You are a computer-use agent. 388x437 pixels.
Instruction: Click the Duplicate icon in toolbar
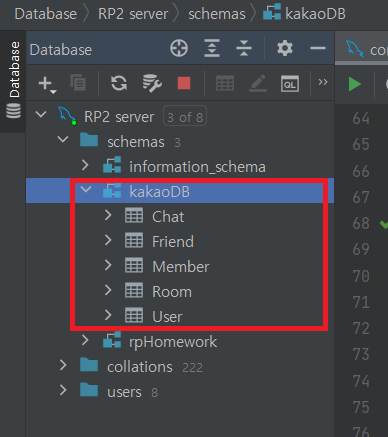(x=78, y=83)
